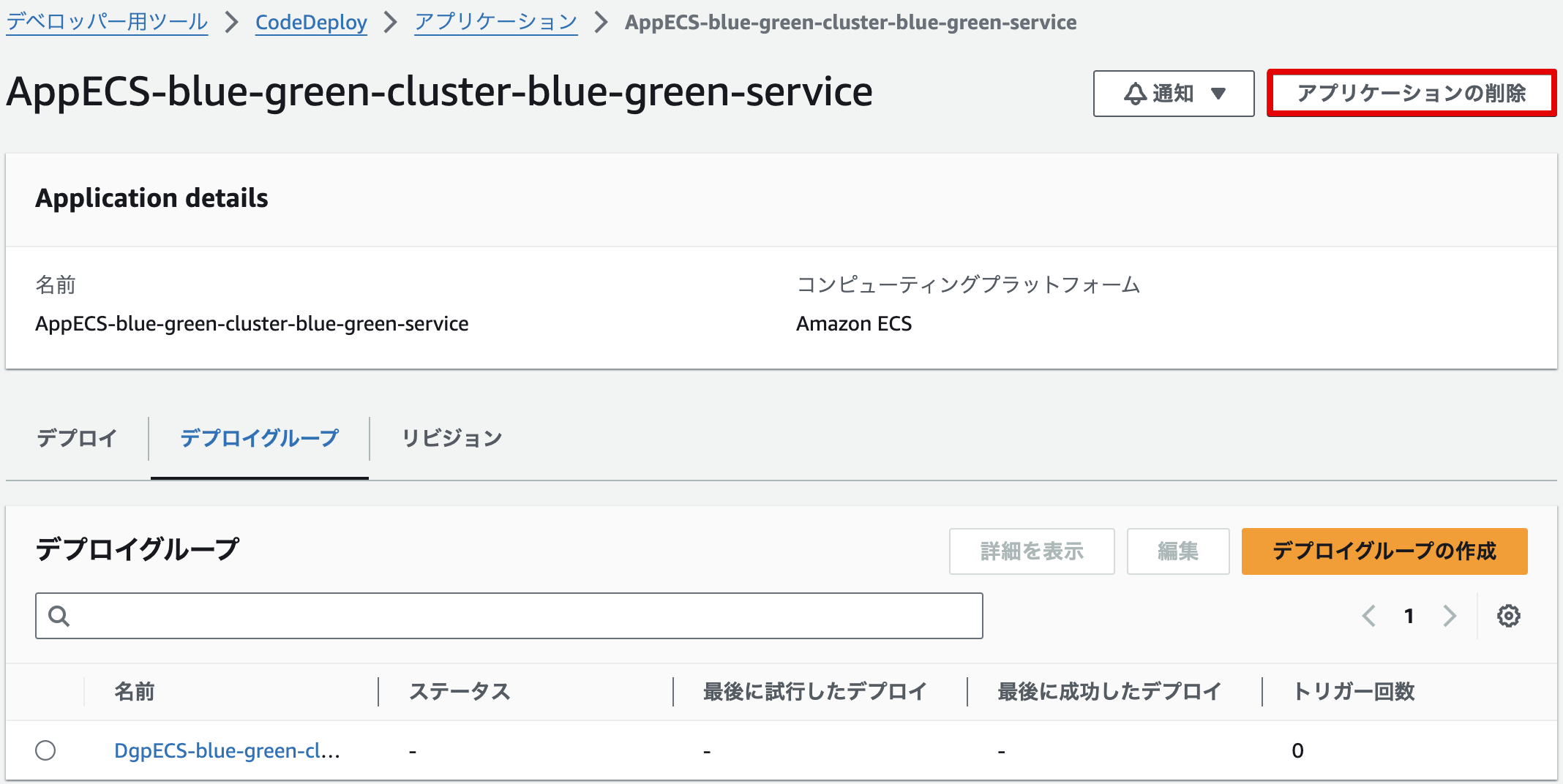This screenshot has height=784, width=1563.
Task: Click the previous page chevron arrow
Action: [1368, 616]
